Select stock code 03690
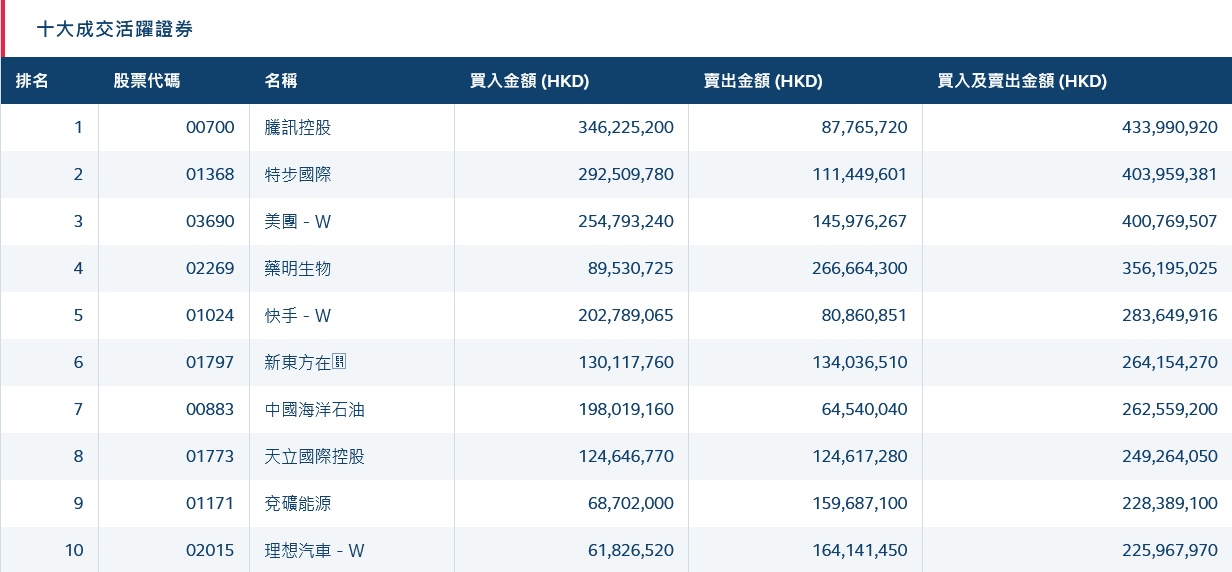 tap(210, 221)
